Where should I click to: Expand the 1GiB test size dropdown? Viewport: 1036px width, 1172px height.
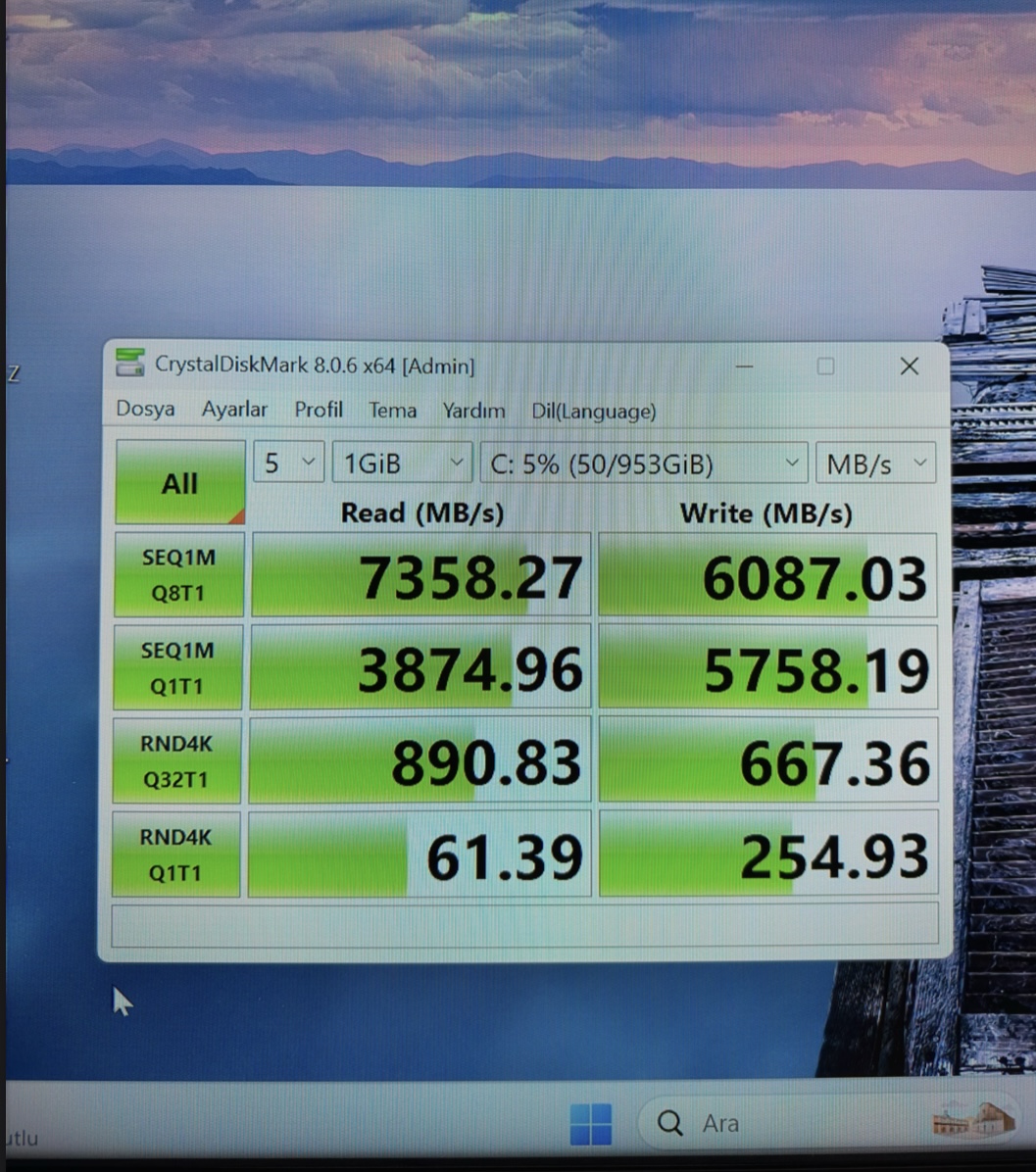[x=402, y=464]
